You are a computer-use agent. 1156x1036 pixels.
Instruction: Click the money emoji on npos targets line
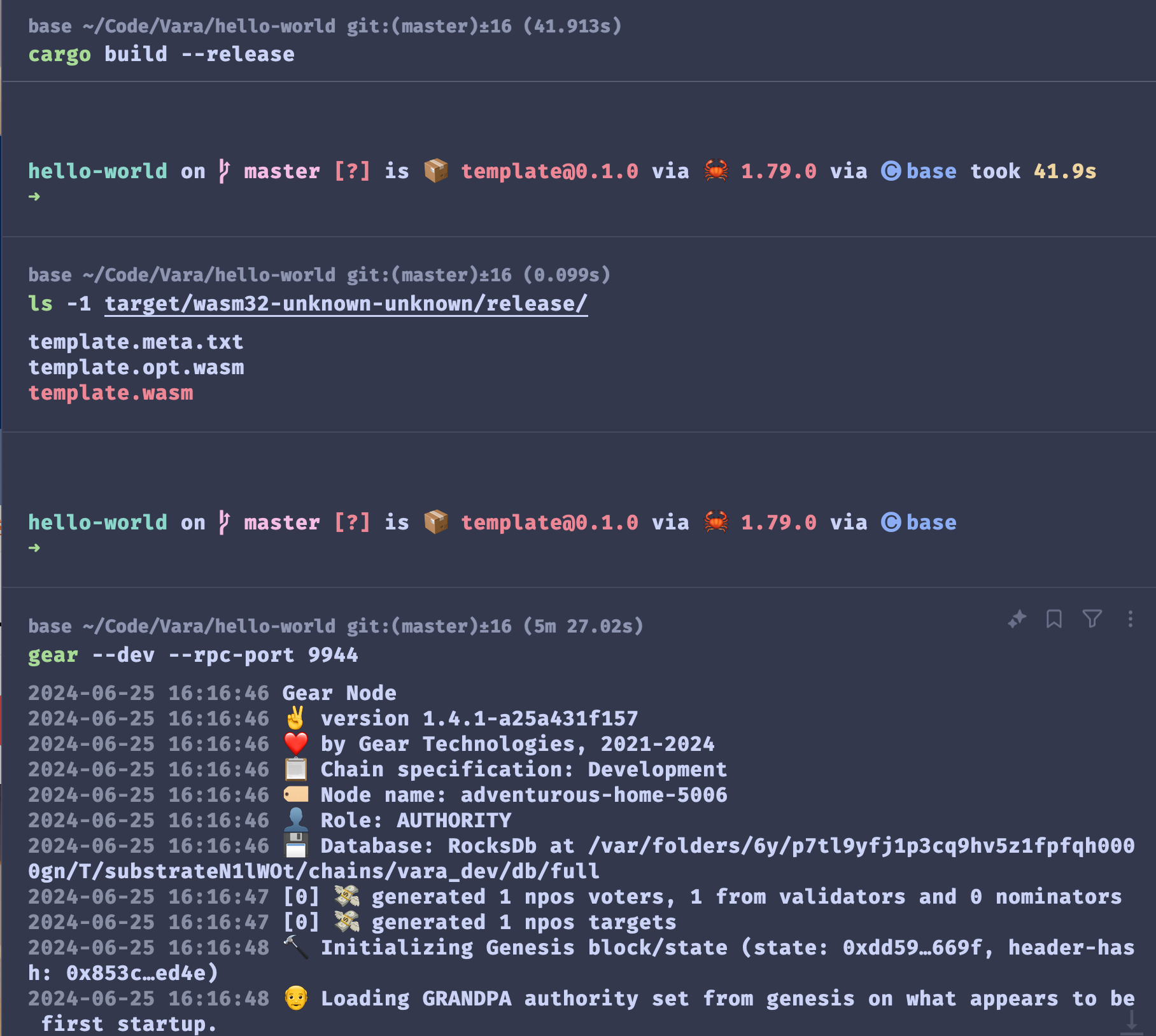[x=347, y=921]
